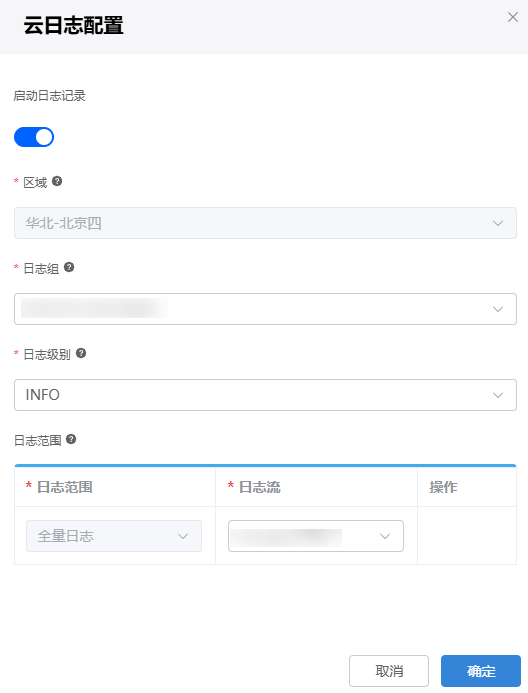Open the 全量日志 dropdown
The width and height of the screenshot is (528, 693).
click(x=114, y=536)
